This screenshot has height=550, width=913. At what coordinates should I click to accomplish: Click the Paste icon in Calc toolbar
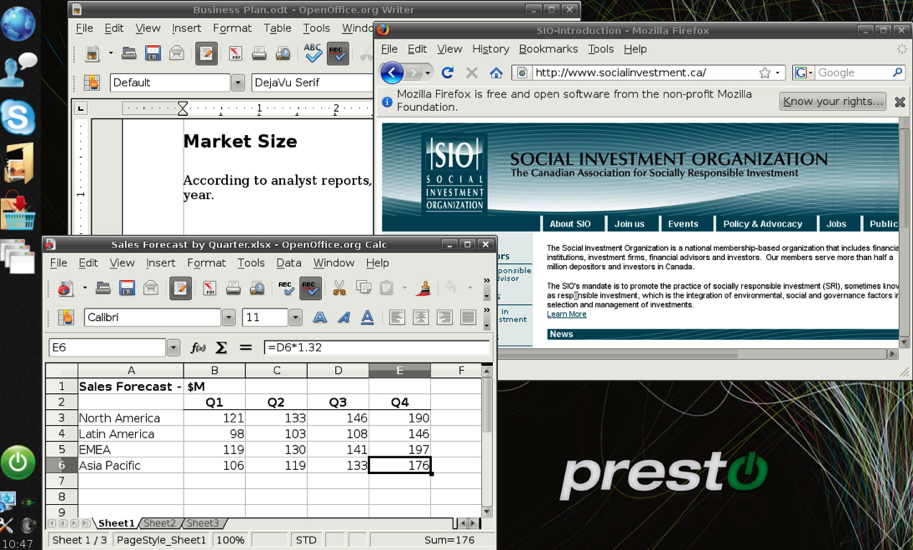tap(386, 288)
